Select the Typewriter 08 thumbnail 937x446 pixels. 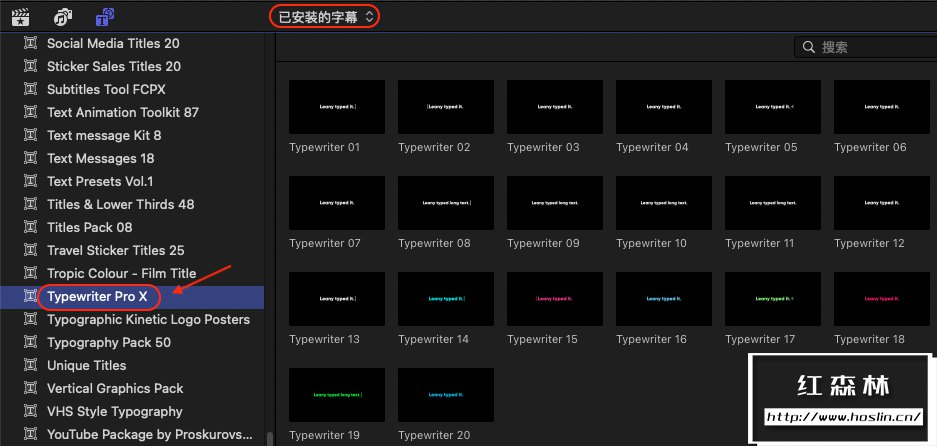(x=446, y=203)
